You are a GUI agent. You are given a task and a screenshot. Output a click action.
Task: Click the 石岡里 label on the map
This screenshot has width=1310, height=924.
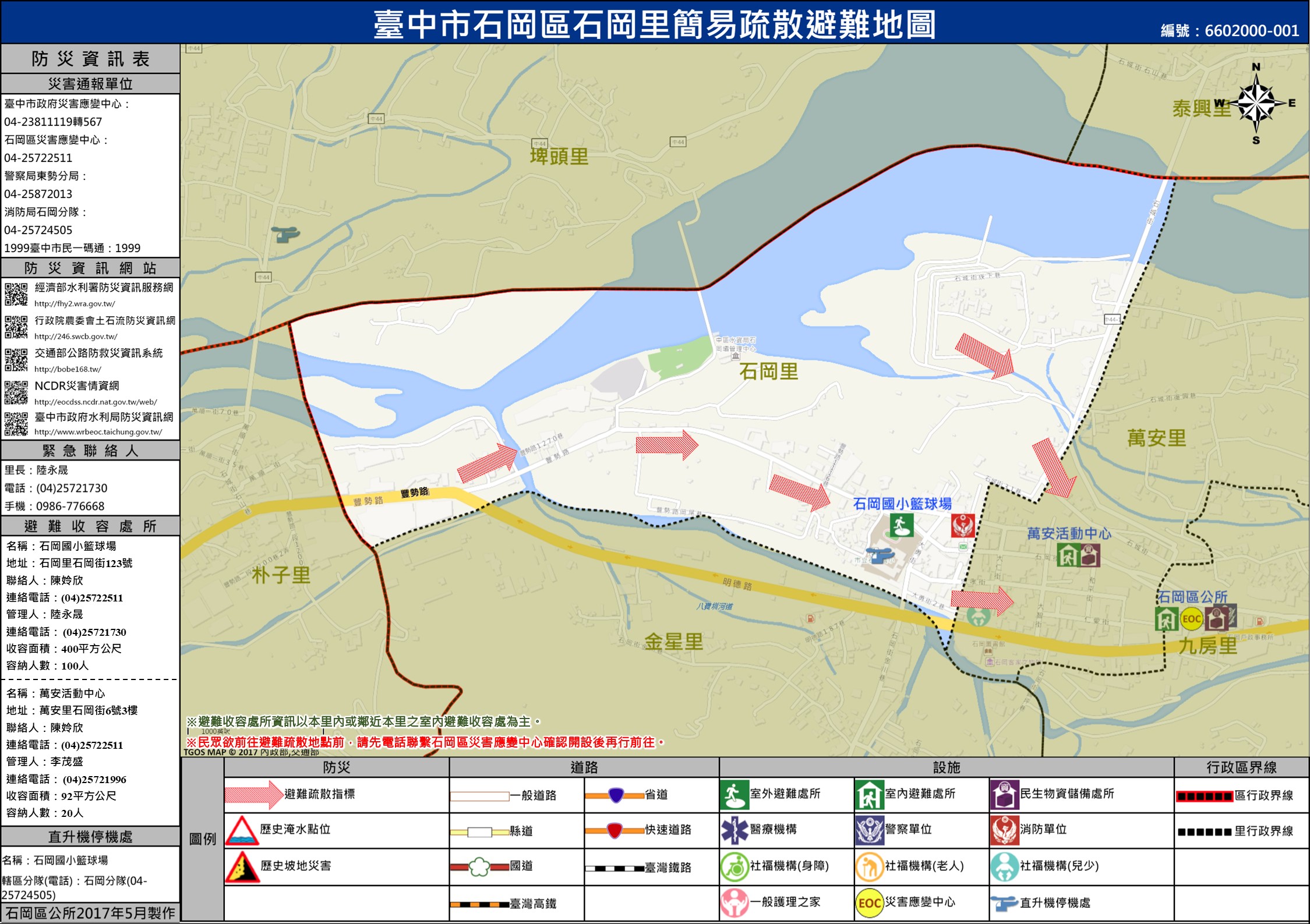(x=768, y=371)
